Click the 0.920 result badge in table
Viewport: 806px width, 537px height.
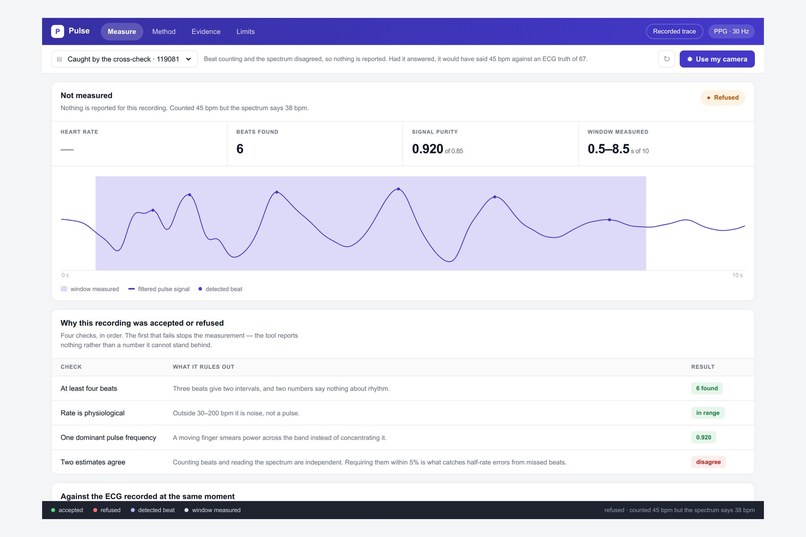(703, 438)
